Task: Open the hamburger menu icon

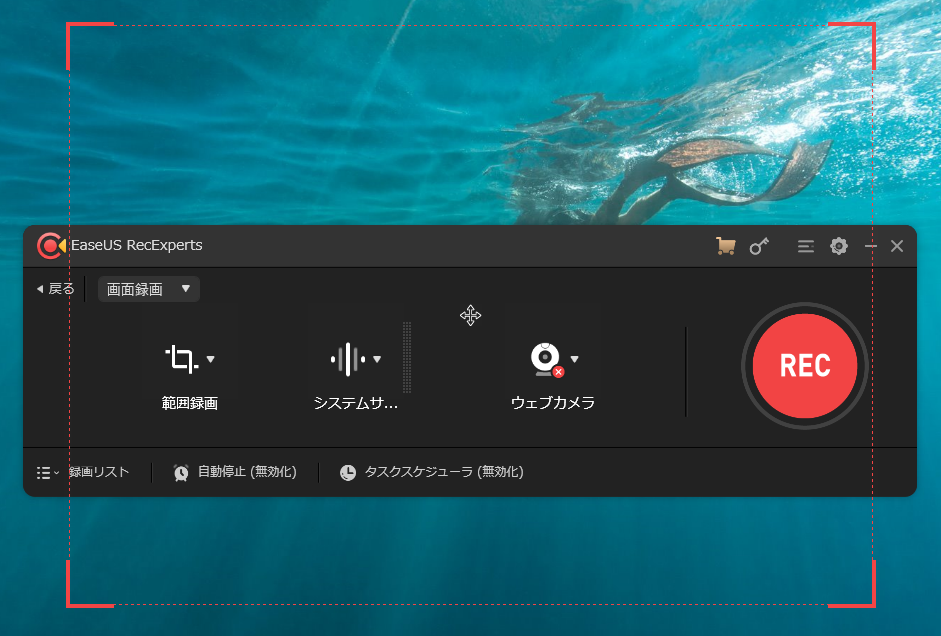Action: (805, 246)
